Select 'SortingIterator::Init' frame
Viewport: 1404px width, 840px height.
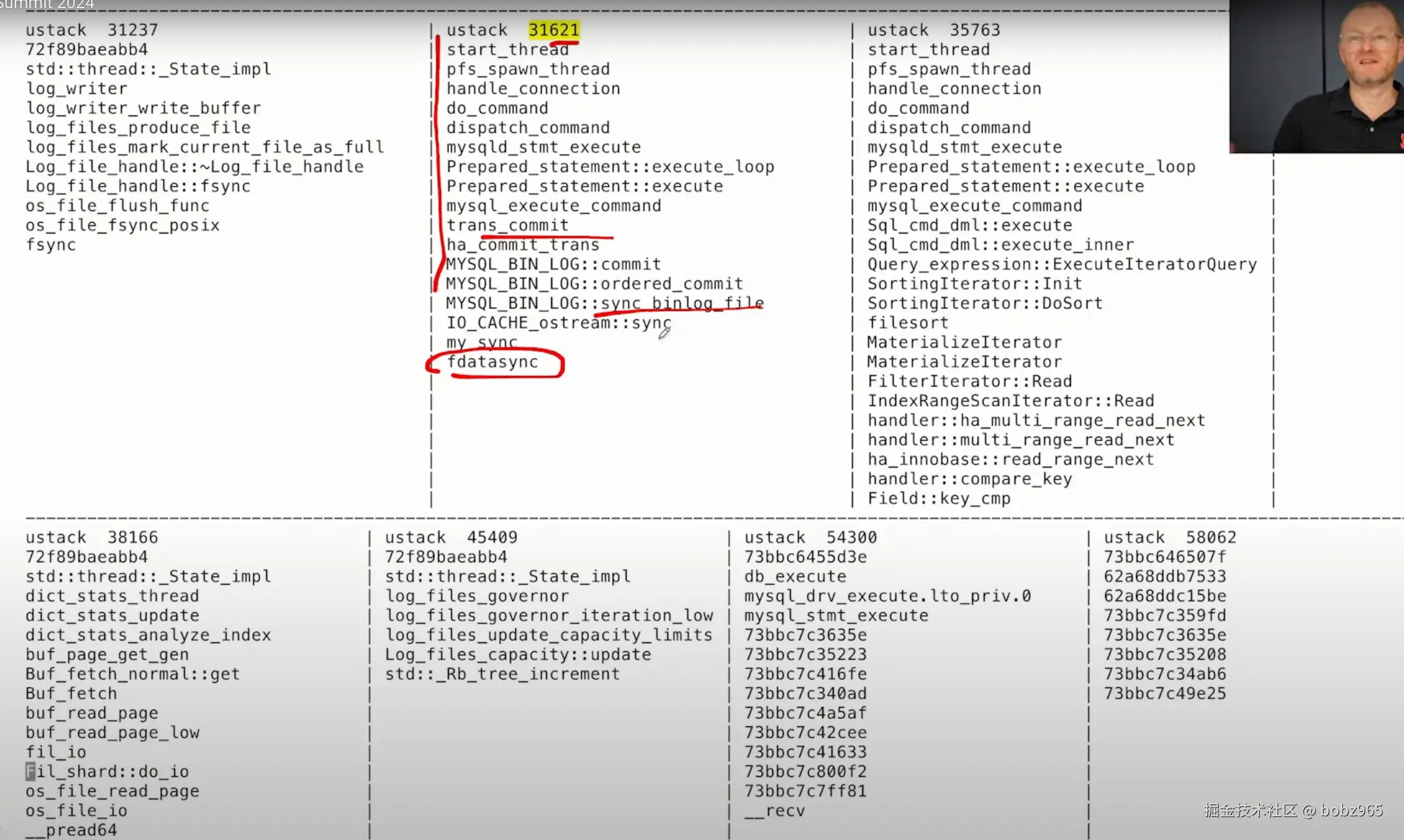975,283
